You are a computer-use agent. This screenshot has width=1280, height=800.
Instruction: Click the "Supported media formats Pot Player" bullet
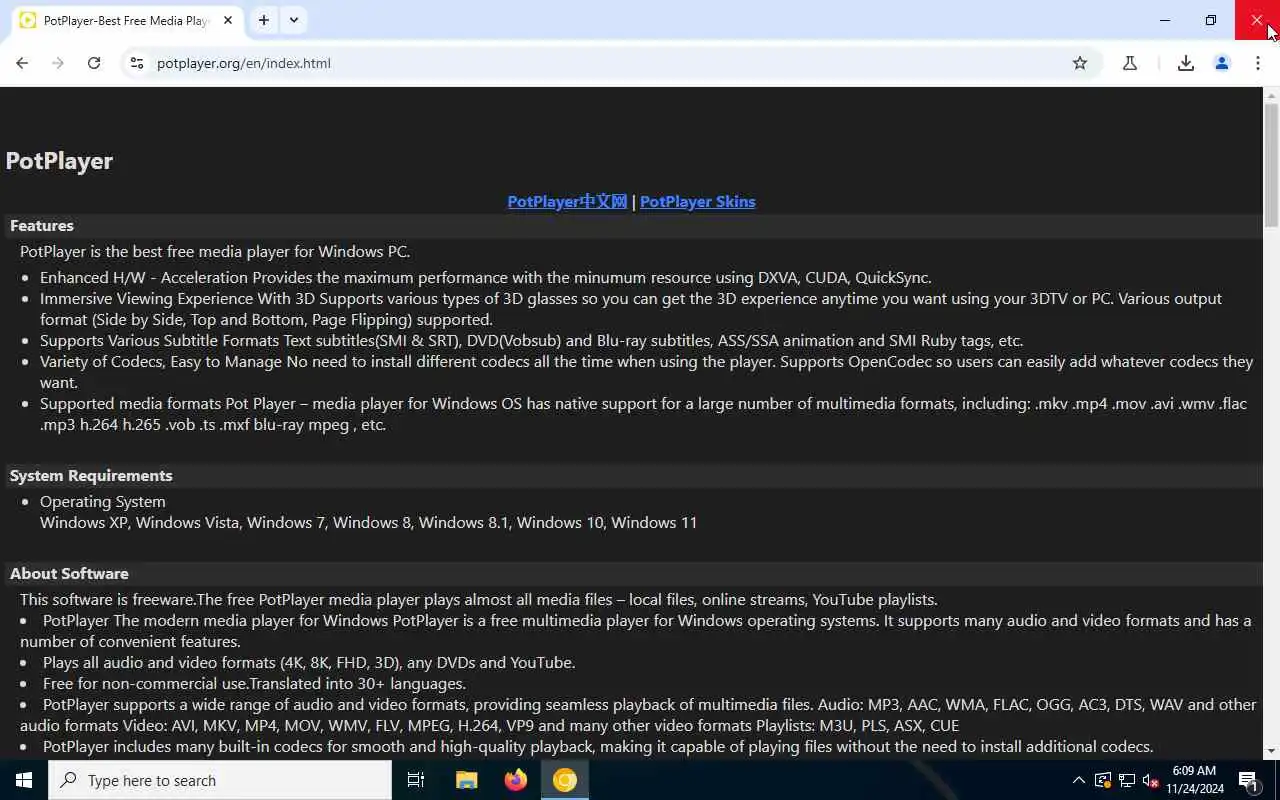pos(643,414)
